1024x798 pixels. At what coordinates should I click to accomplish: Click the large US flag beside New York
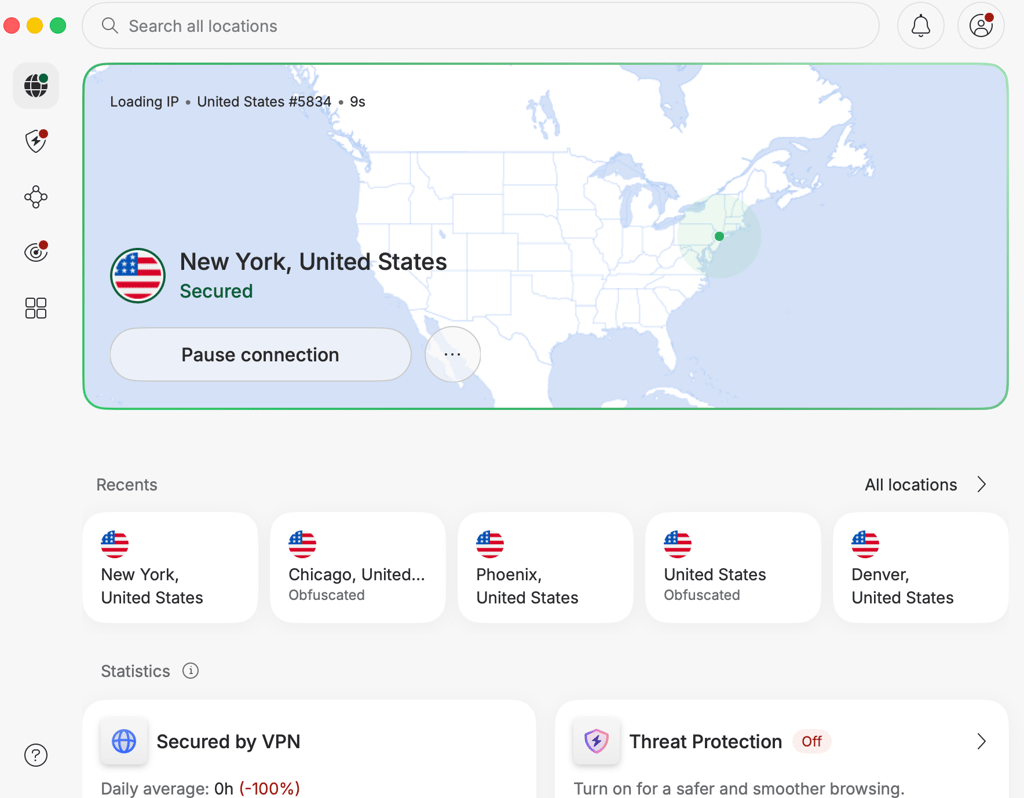138,276
